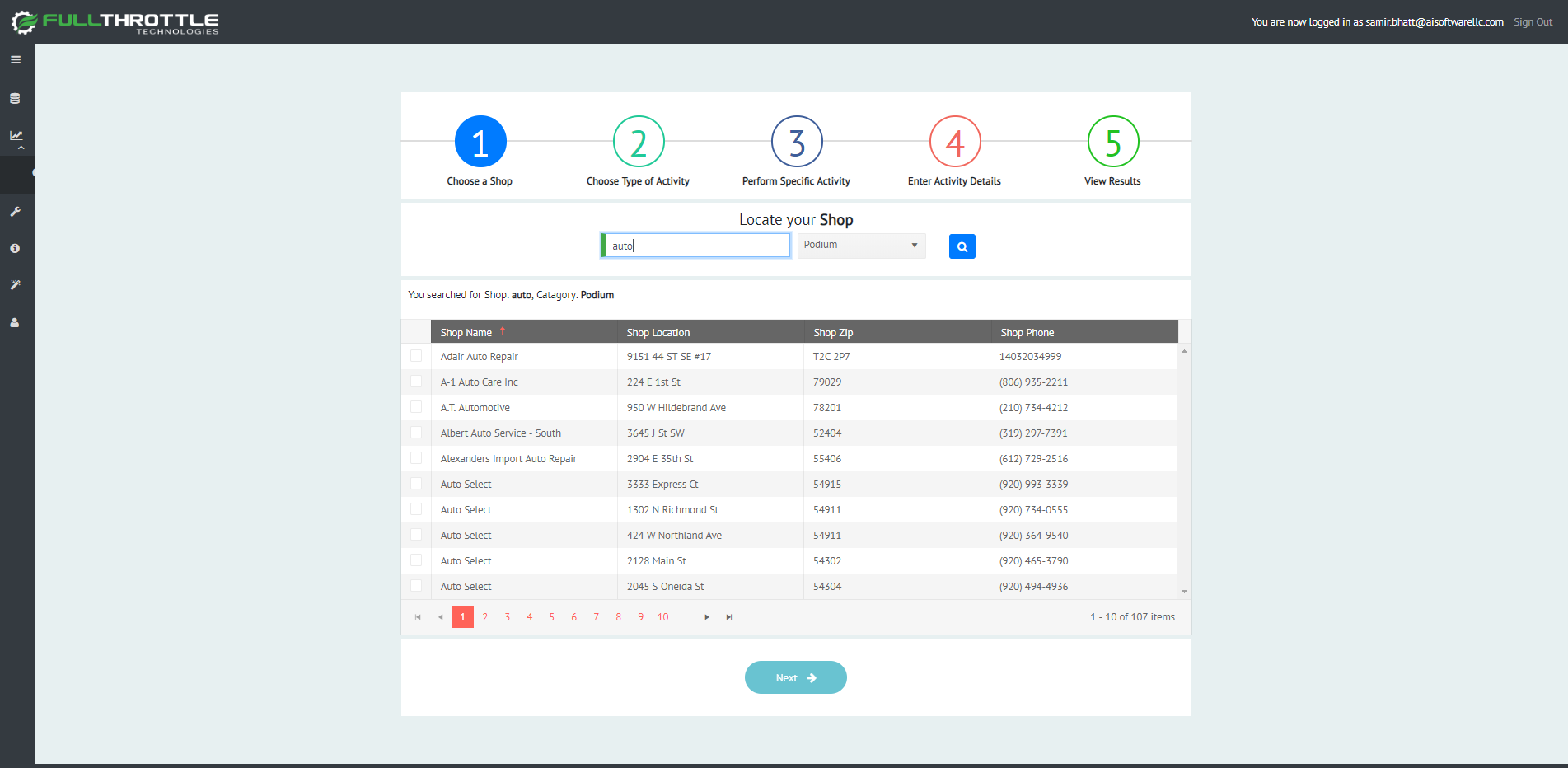Open results page 6
The height and width of the screenshot is (768, 1568).
tap(574, 617)
